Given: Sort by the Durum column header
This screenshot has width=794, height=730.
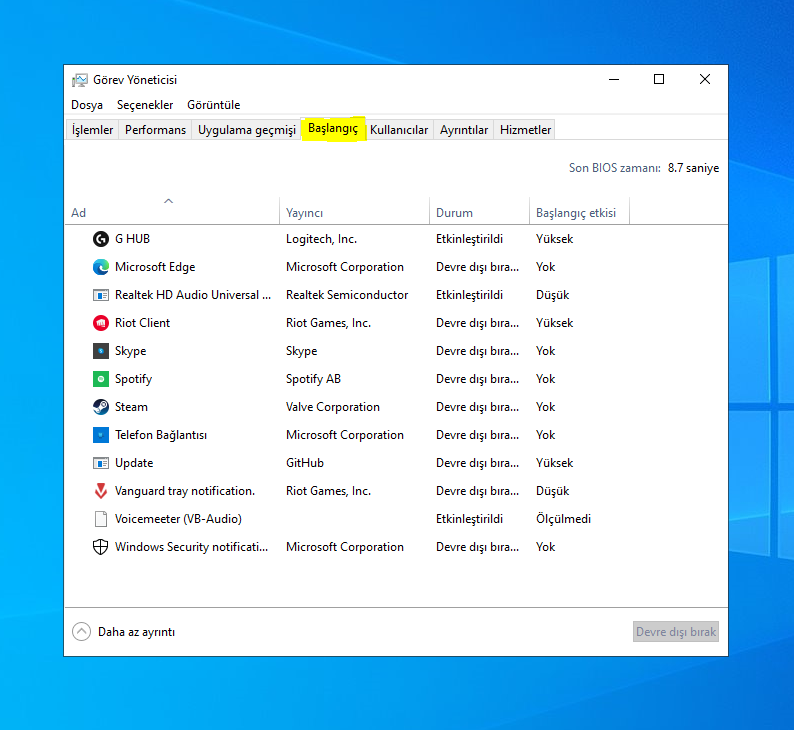Looking at the screenshot, I should click(479, 211).
